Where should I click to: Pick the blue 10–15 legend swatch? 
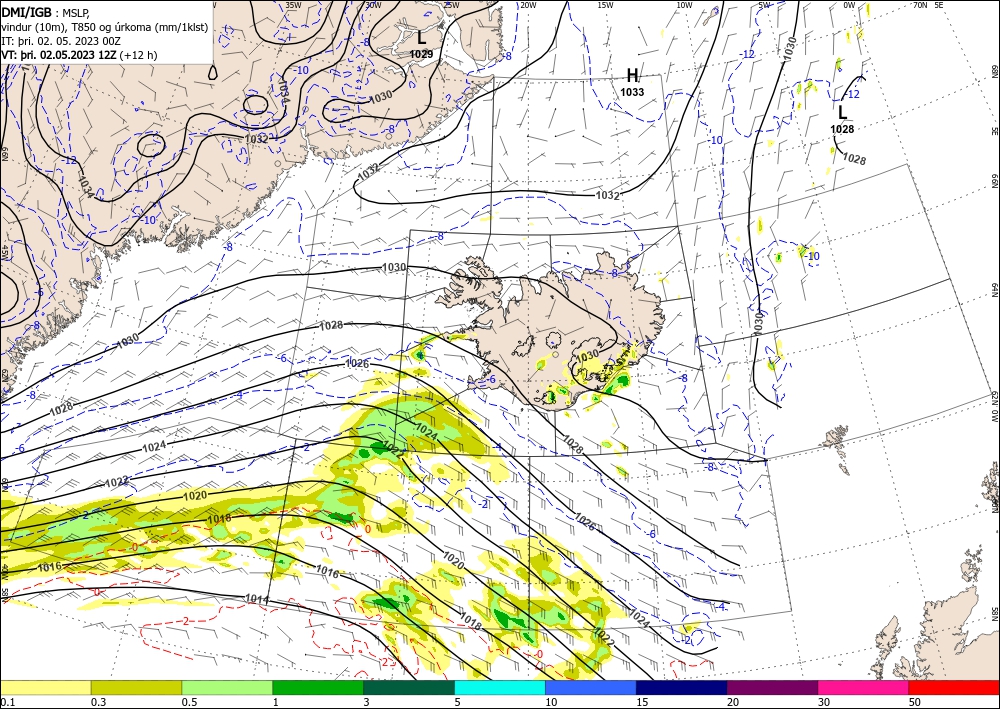[591, 687]
